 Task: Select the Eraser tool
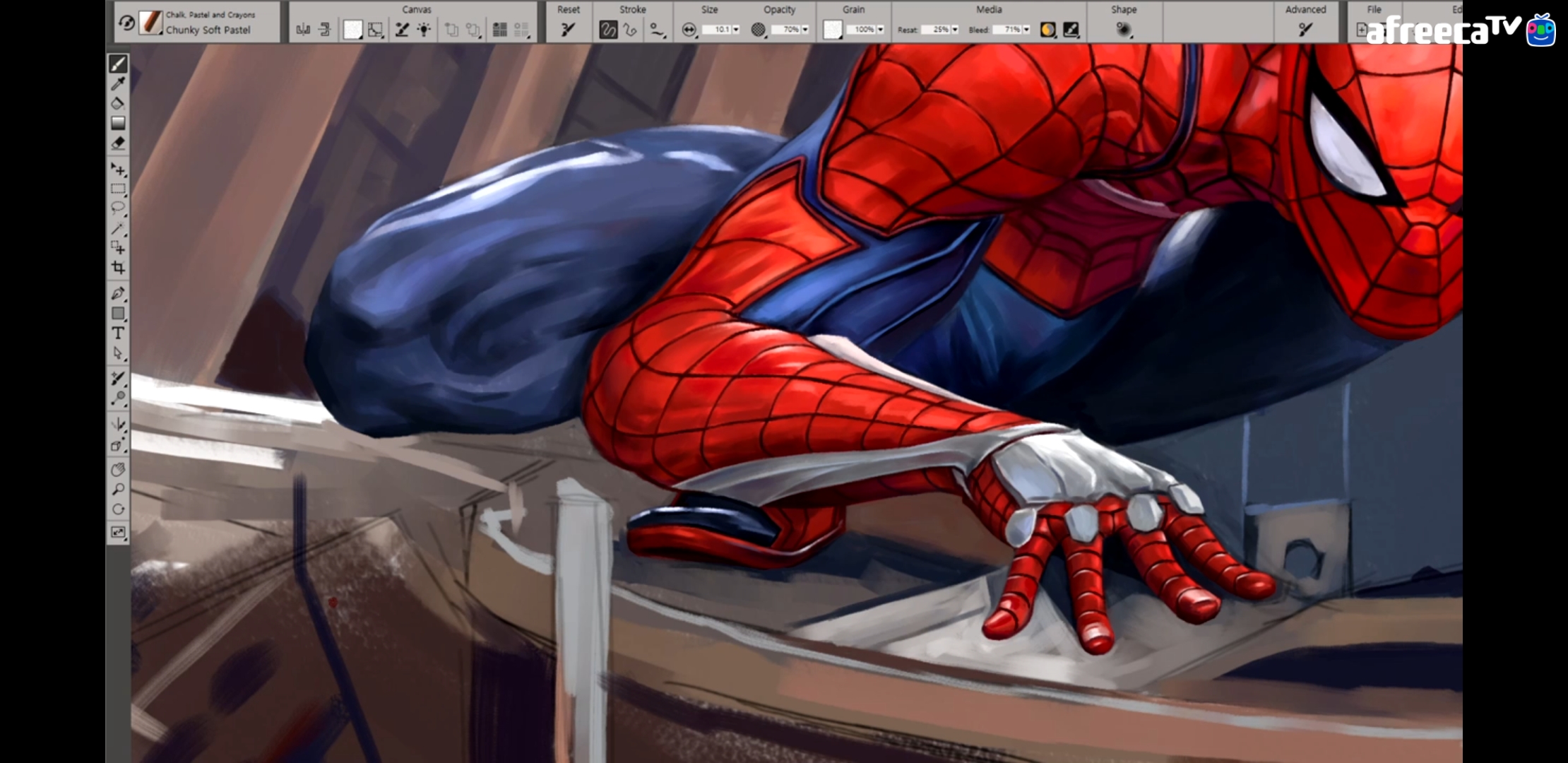pyautogui.click(x=118, y=143)
